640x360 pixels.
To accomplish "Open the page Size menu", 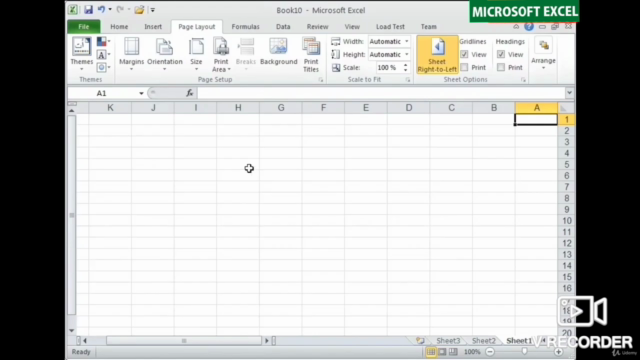I will pyautogui.click(x=196, y=54).
